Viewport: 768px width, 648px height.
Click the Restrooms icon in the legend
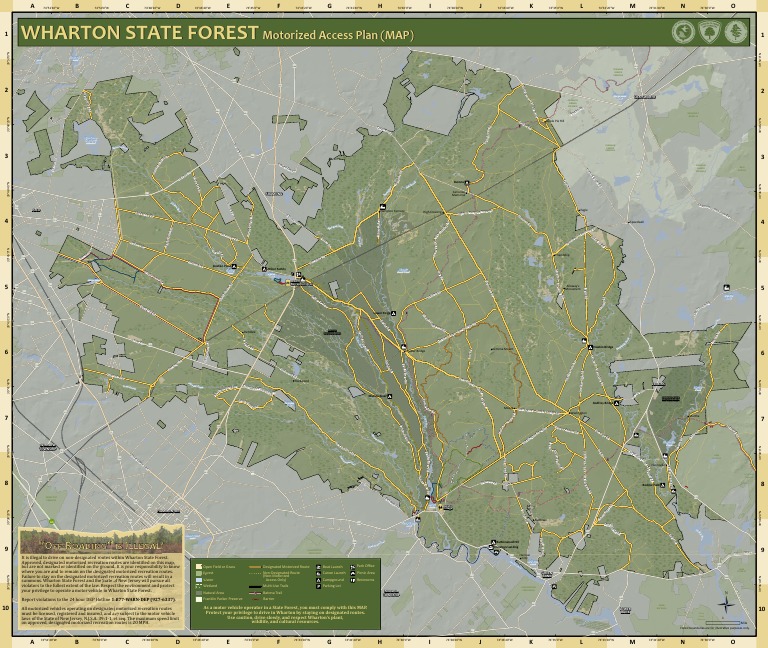tap(353, 580)
